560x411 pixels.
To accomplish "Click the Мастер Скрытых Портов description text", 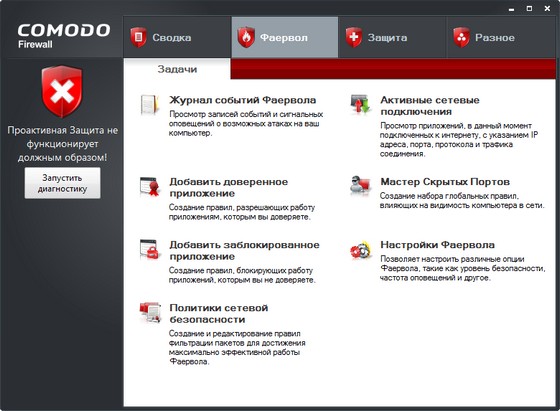I will click(462, 201).
